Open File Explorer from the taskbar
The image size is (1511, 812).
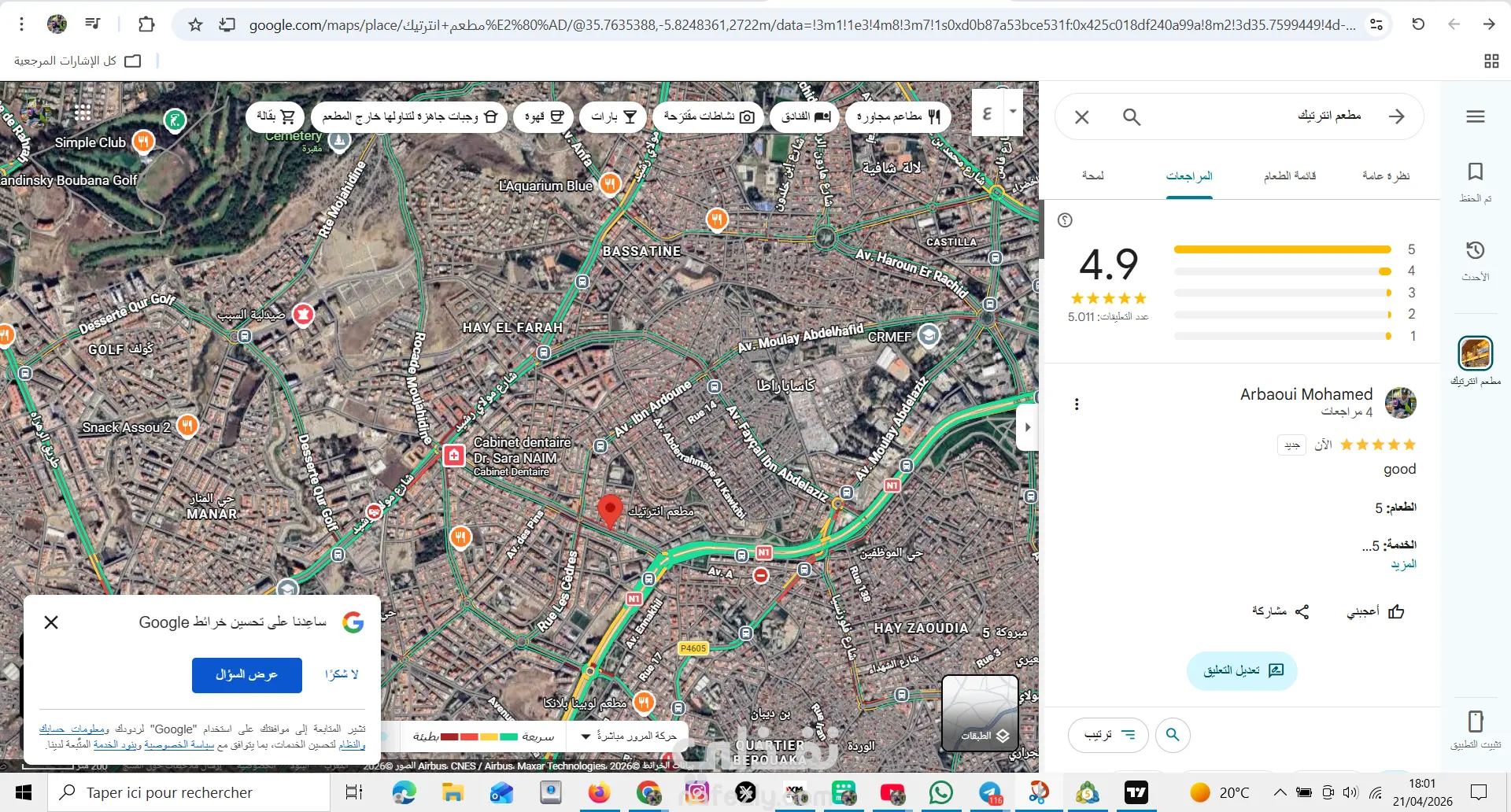point(453,792)
